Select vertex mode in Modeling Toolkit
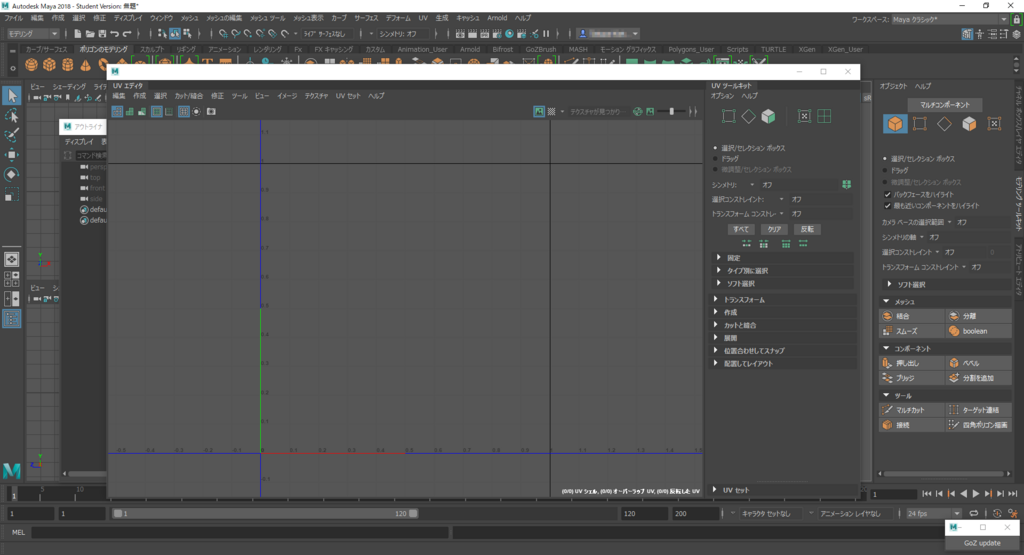Image resolution: width=1024 pixels, height=555 pixels. point(920,123)
